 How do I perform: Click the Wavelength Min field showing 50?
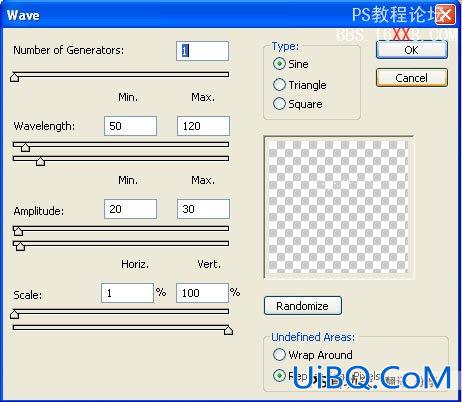[x=130, y=126]
